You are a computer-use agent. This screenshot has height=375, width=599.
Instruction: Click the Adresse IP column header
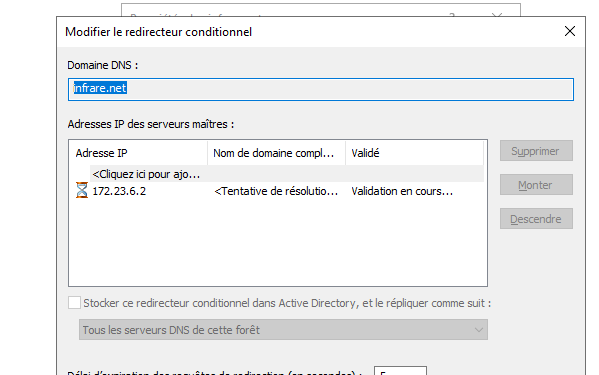(x=138, y=153)
